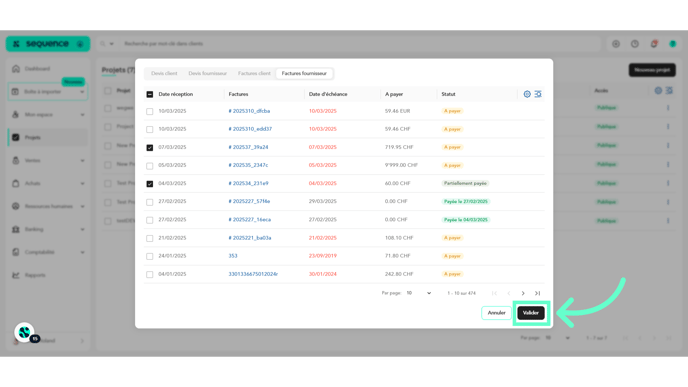Sort by Date réception column header

coord(176,94)
